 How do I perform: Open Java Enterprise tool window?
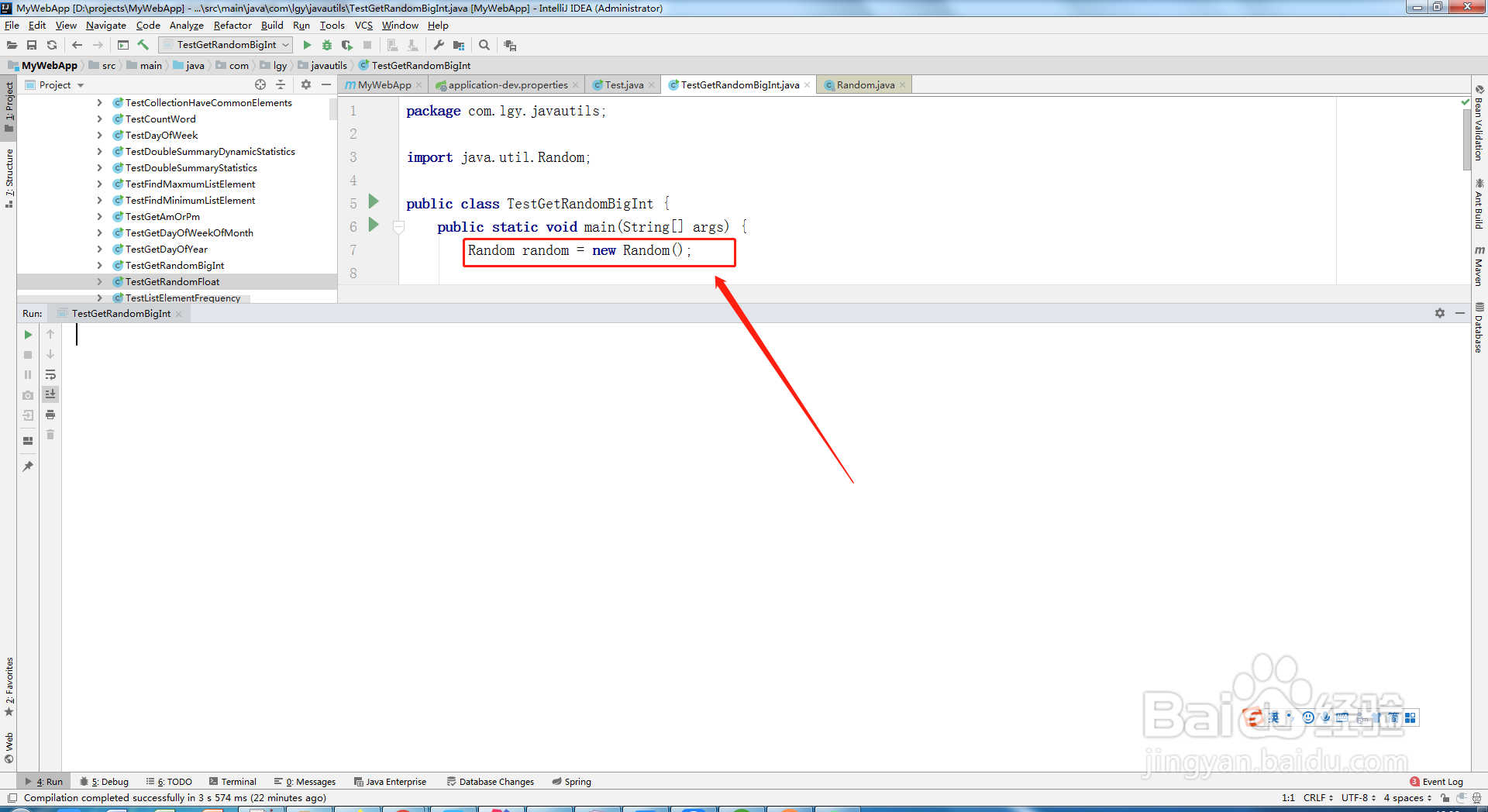tap(391, 782)
